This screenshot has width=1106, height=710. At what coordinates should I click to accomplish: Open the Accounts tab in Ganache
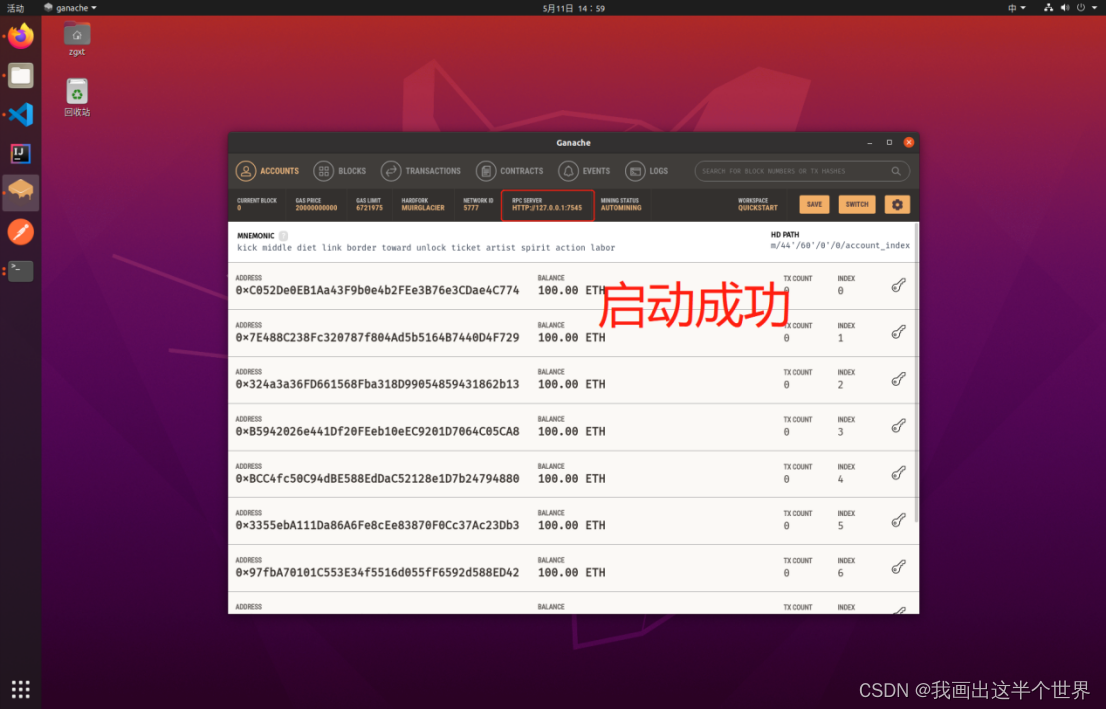[x=267, y=171]
